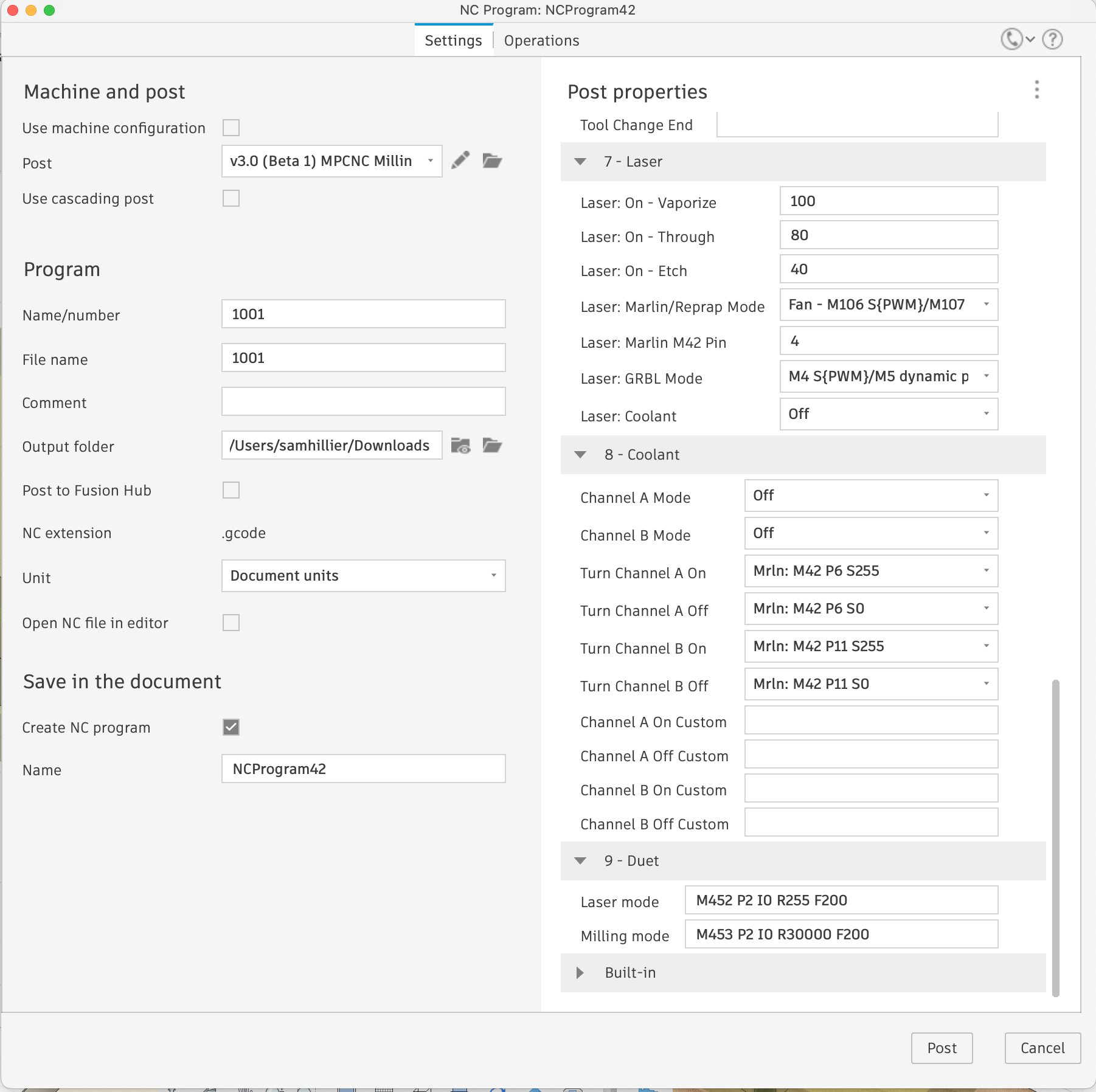Click the phone support icon
Screen dimensions: 1096x1092
(x=1011, y=40)
